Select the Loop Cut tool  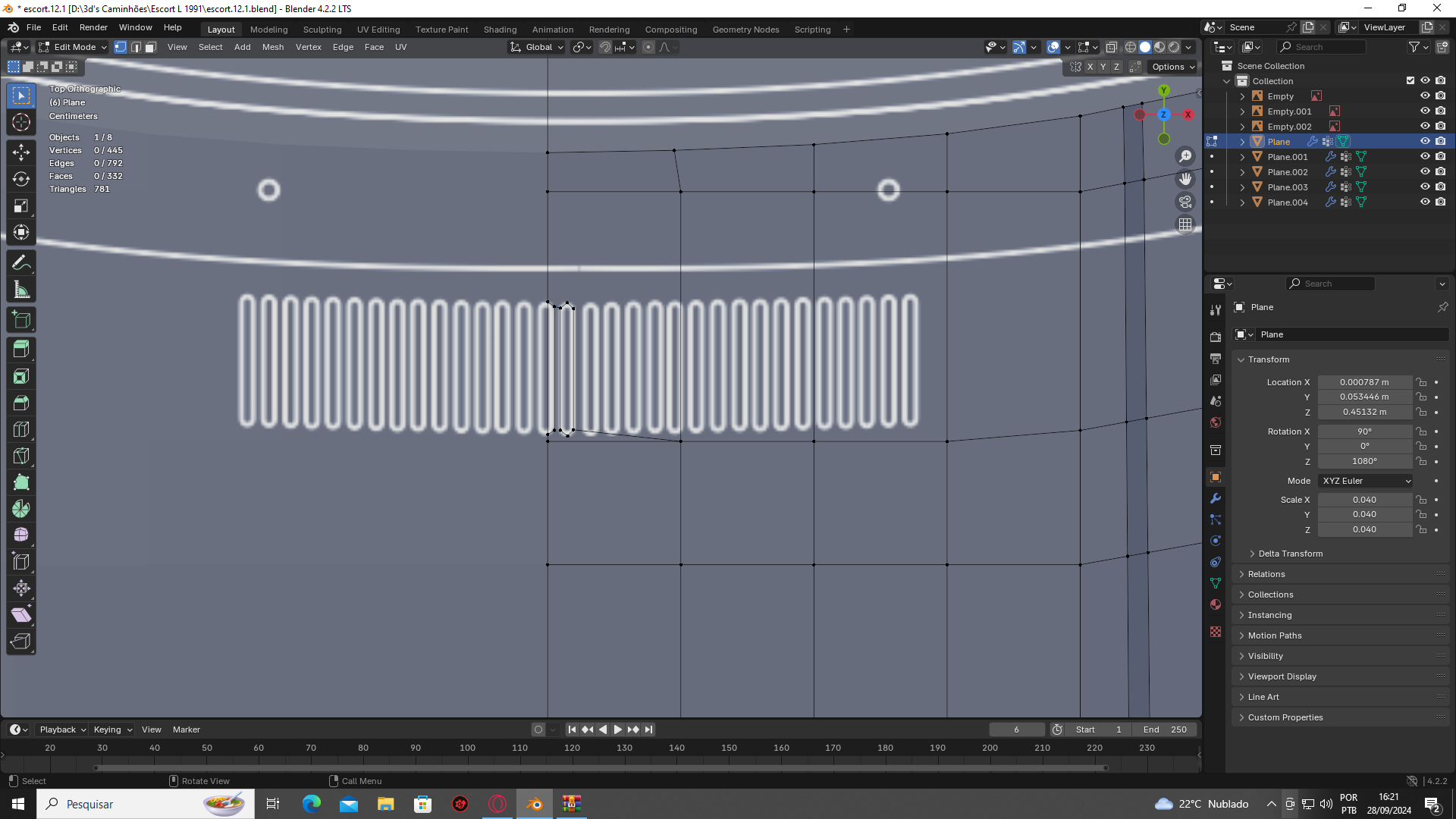pyautogui.click(x=21, y=429)
